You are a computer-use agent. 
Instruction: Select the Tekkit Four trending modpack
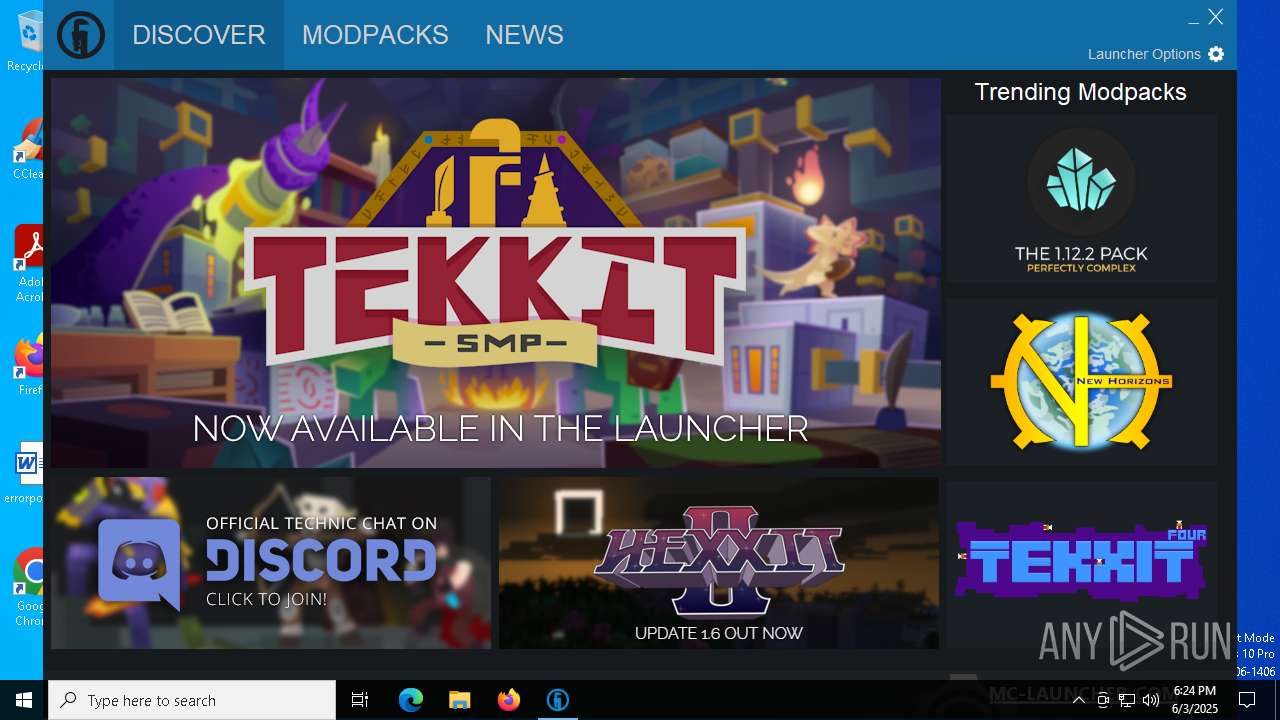pos(1081,564)
